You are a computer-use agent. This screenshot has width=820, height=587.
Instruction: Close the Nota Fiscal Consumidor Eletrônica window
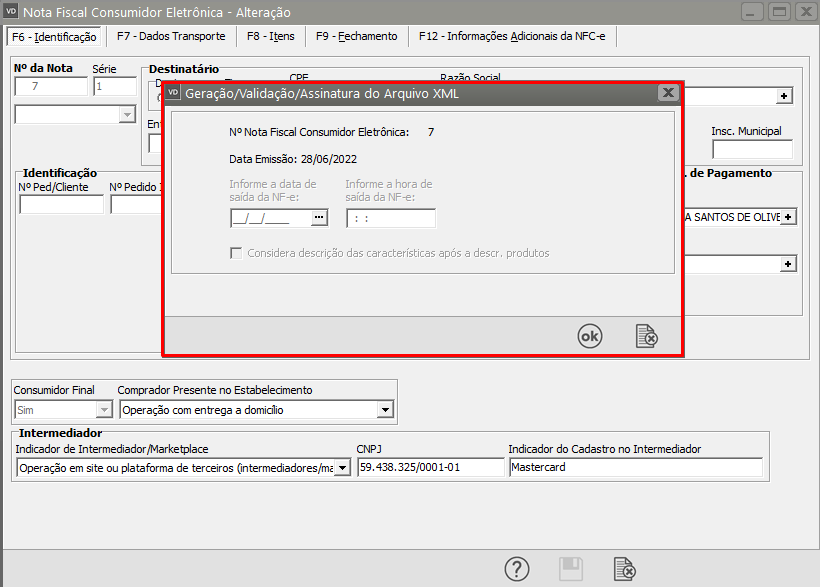click(806, 12)
